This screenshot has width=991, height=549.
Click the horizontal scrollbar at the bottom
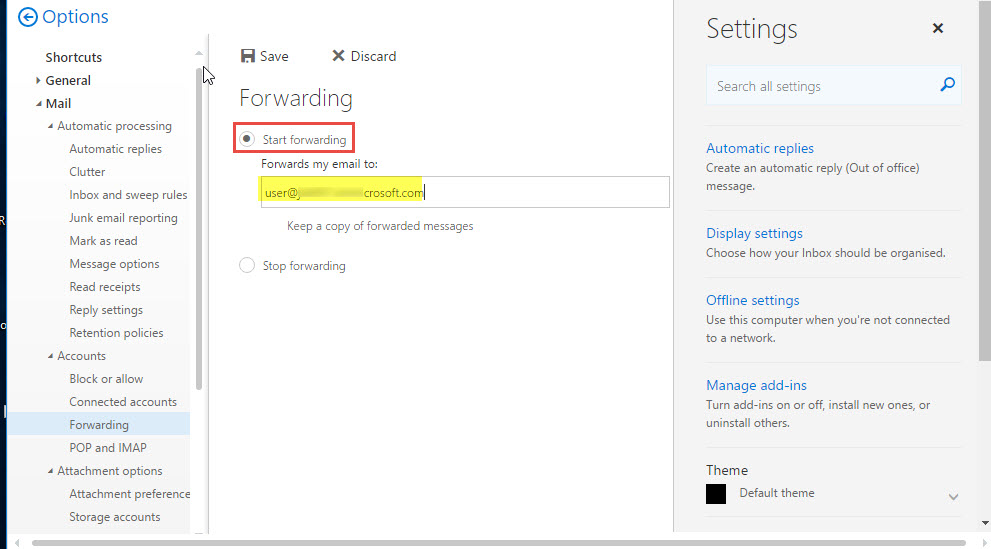coord(499,543)
